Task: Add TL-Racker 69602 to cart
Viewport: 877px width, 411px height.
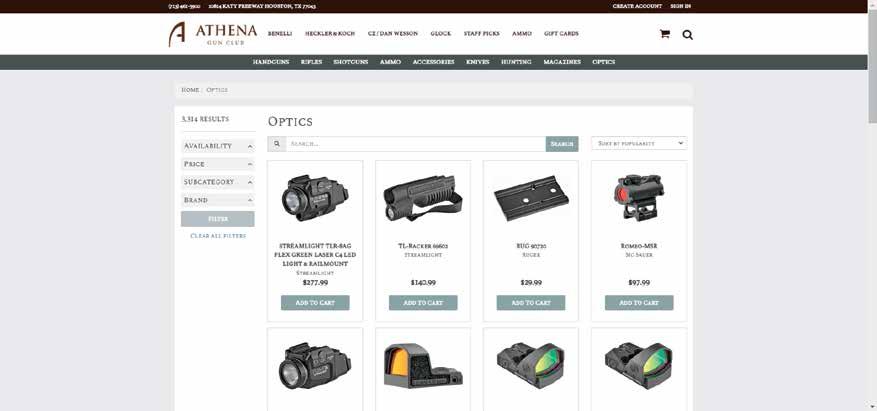Action: tap(423, 303)
